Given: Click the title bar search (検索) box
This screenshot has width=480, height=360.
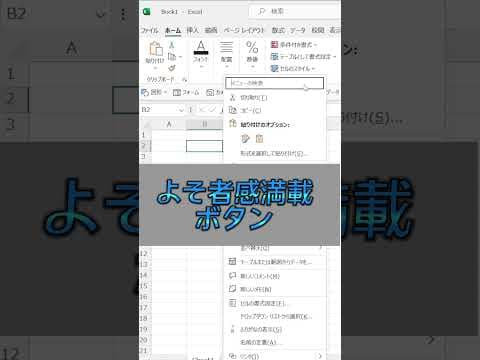Looking at the screenshot, I should pos(295,12).
